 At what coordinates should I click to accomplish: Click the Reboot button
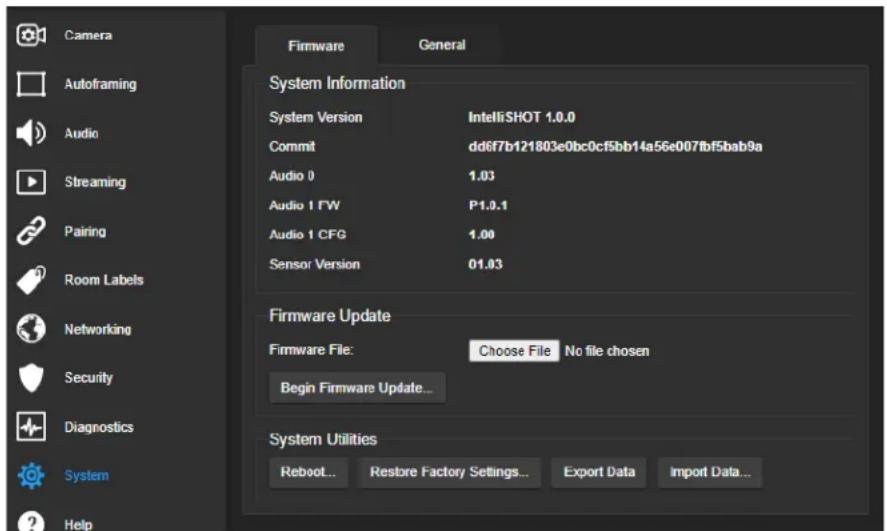pos(308,472)
